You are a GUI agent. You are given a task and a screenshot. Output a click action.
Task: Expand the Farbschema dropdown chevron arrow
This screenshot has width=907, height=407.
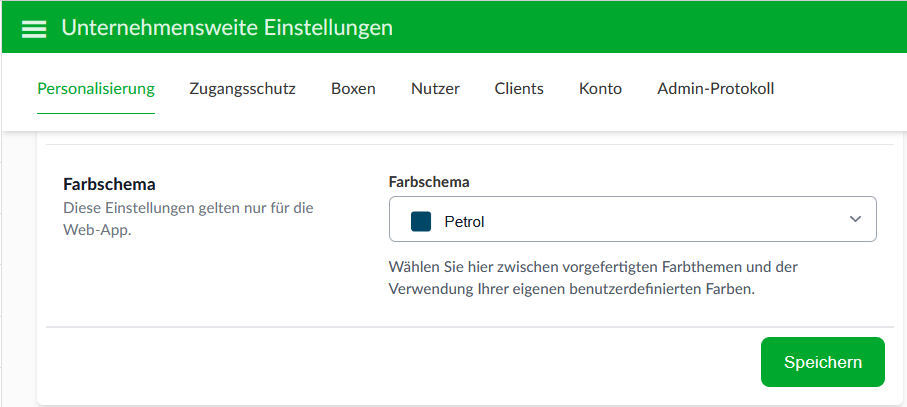(x=855, y=219)
